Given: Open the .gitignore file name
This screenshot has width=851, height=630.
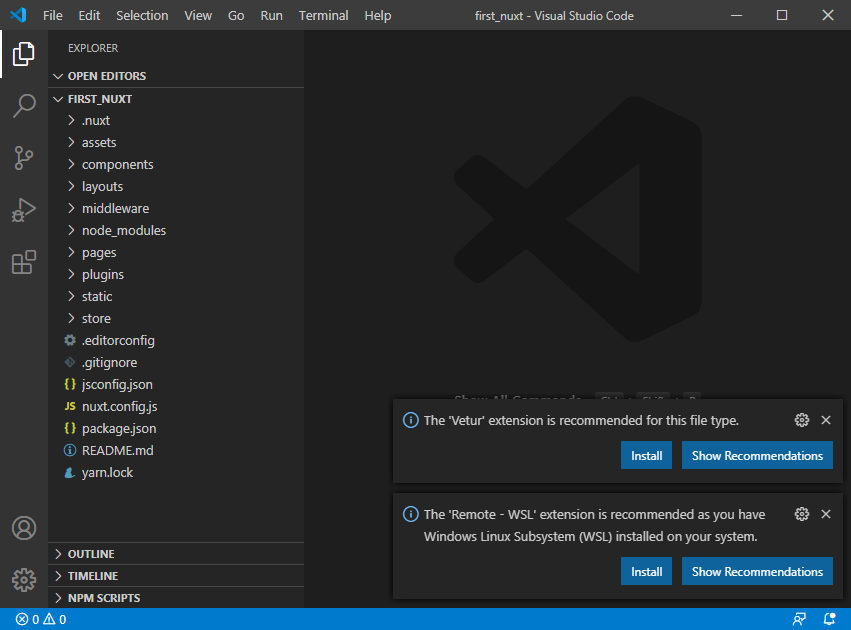Looking at the screenshot, I should [x=109, y=362].
